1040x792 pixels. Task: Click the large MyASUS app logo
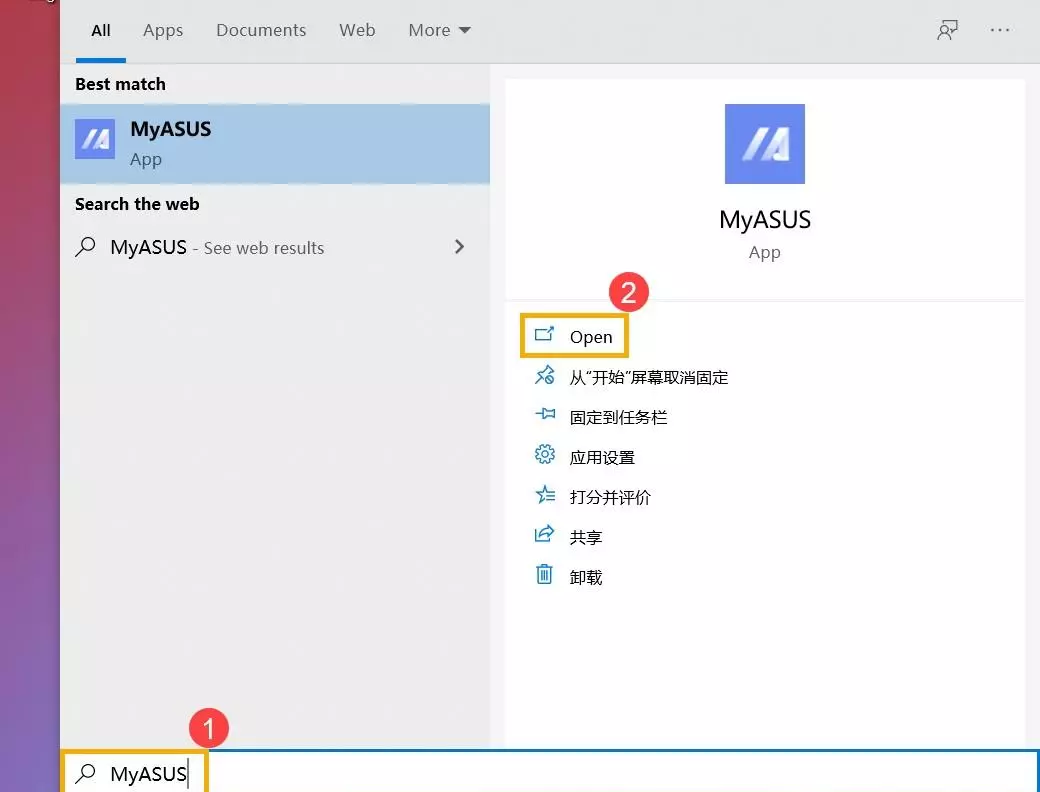click(764, 144)
